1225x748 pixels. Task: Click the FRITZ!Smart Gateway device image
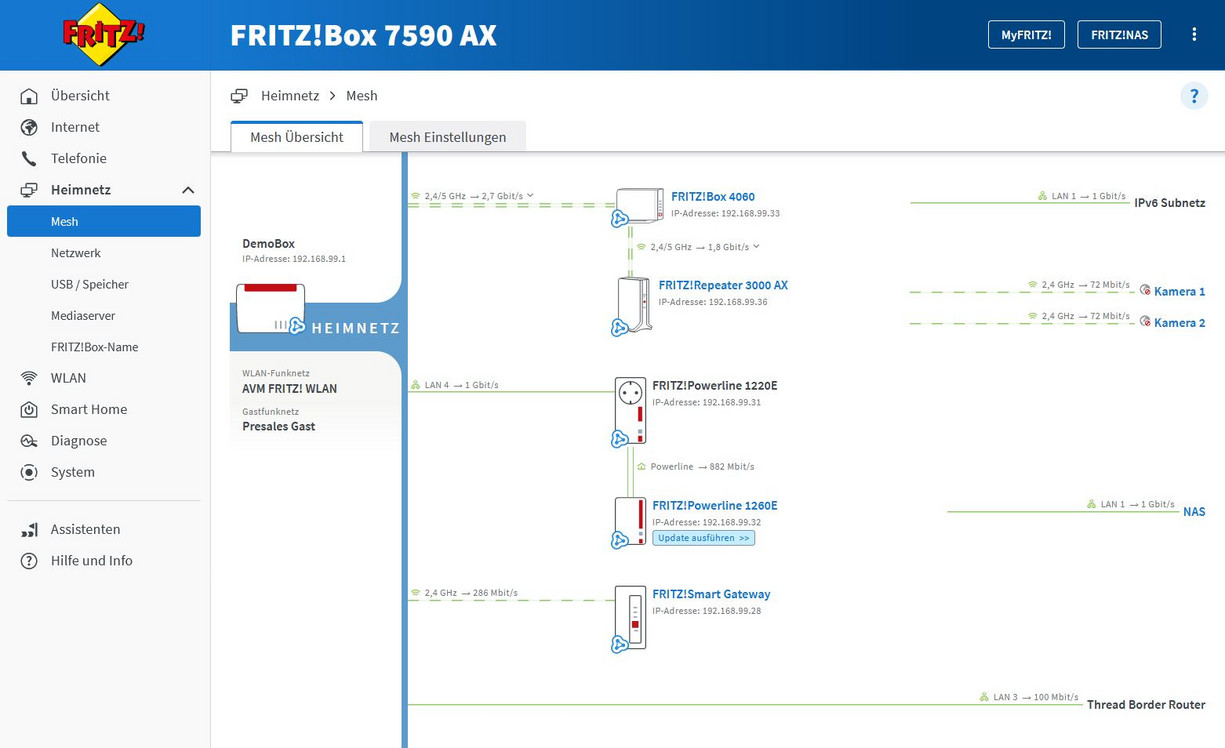[x=630, y=617]
